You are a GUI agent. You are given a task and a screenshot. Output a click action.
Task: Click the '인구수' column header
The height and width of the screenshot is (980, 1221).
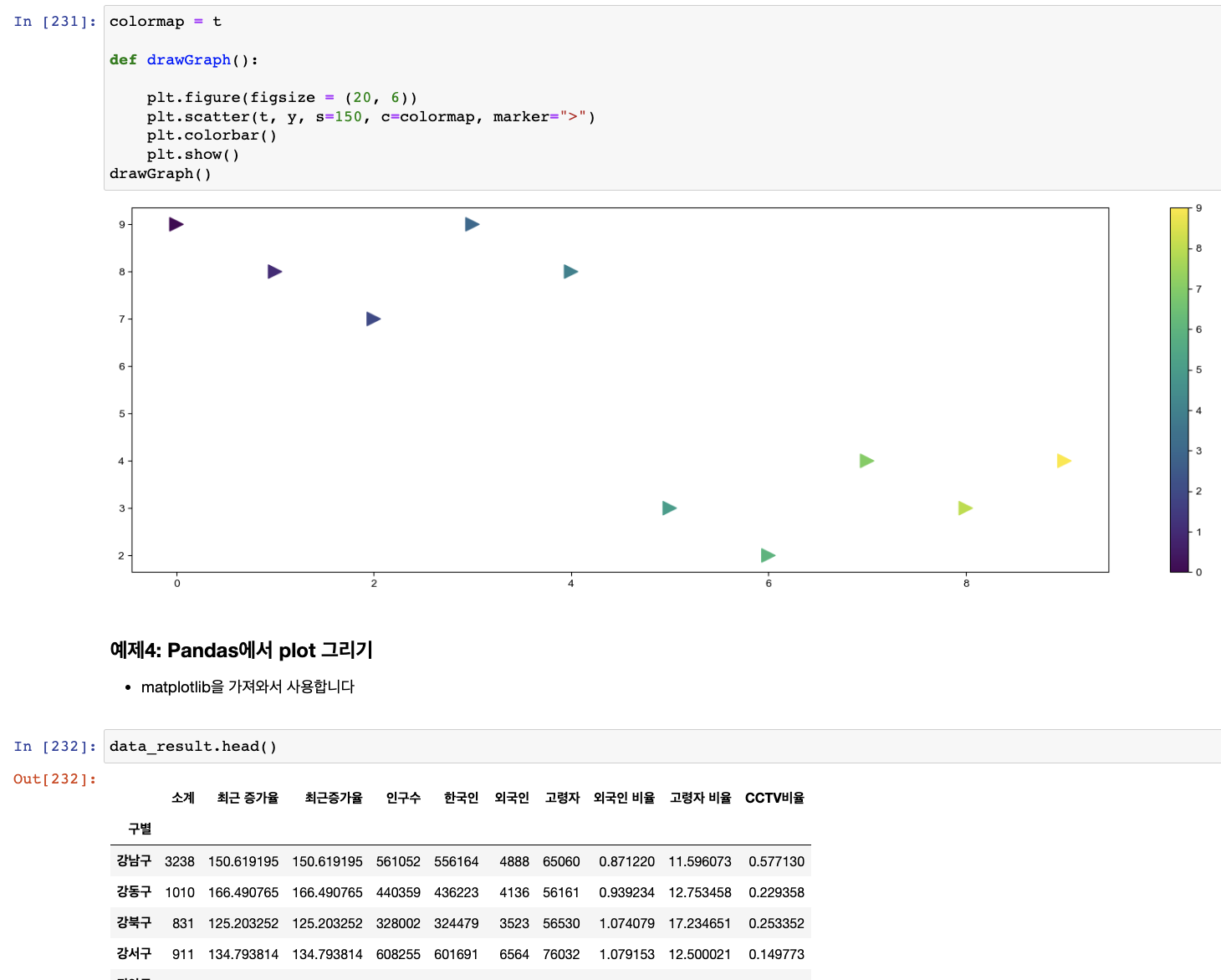pyautogui.click(x=403, y=798)
